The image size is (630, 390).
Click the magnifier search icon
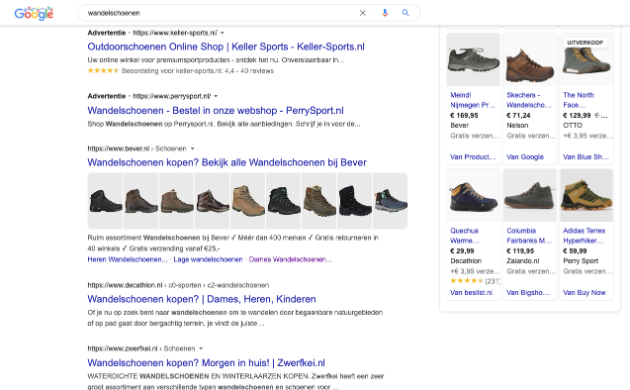(x=405, y=13)
